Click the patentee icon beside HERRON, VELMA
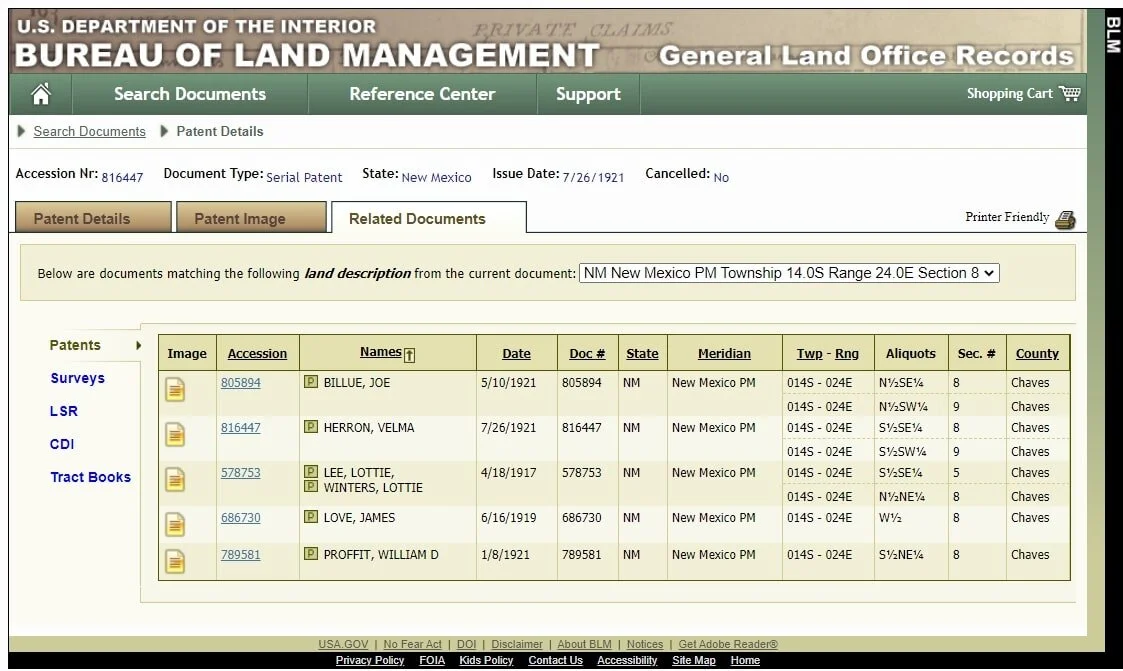Image resolution: width=1123 pixels, height=671 pixels. coord(311,427)
